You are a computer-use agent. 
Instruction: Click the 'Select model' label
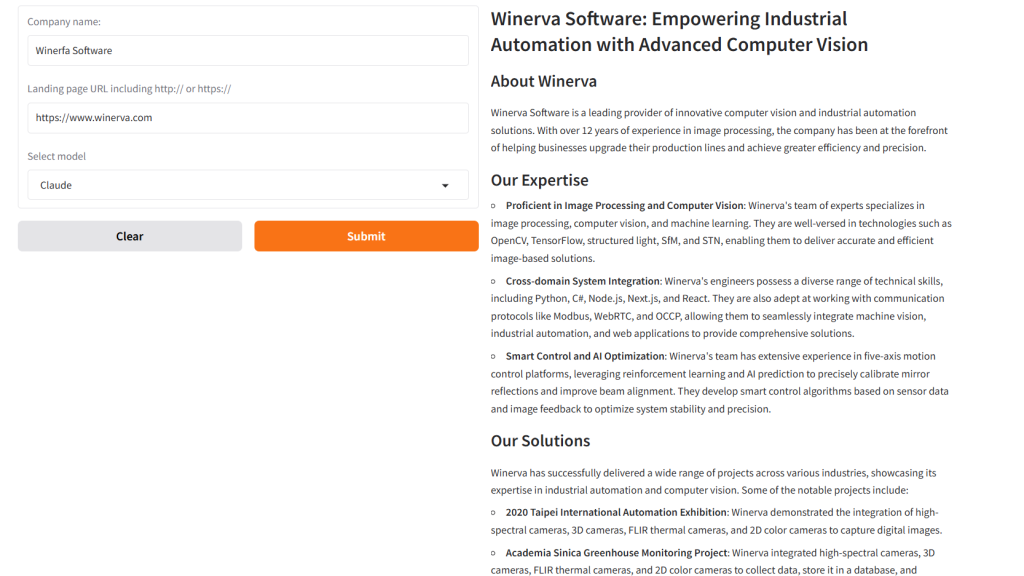57,156
